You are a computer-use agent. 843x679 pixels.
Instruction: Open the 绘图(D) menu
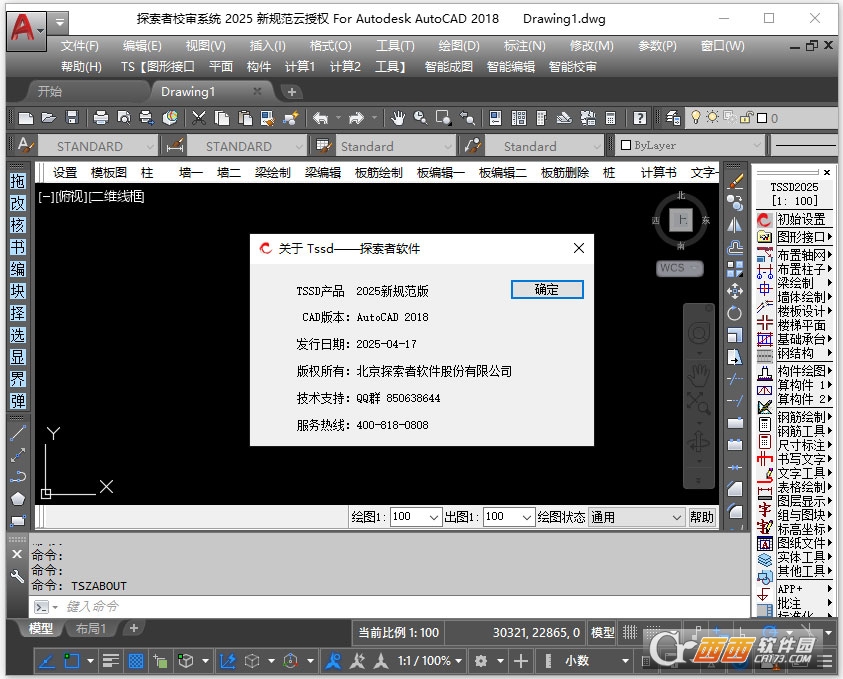point(459,46)
